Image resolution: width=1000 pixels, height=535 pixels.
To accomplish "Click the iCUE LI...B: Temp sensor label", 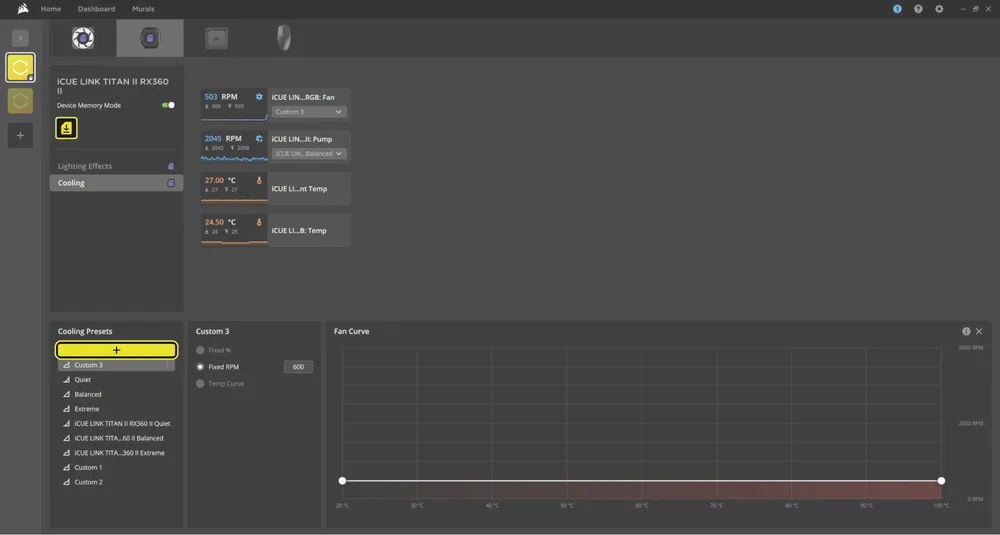I will pos(298,231).
